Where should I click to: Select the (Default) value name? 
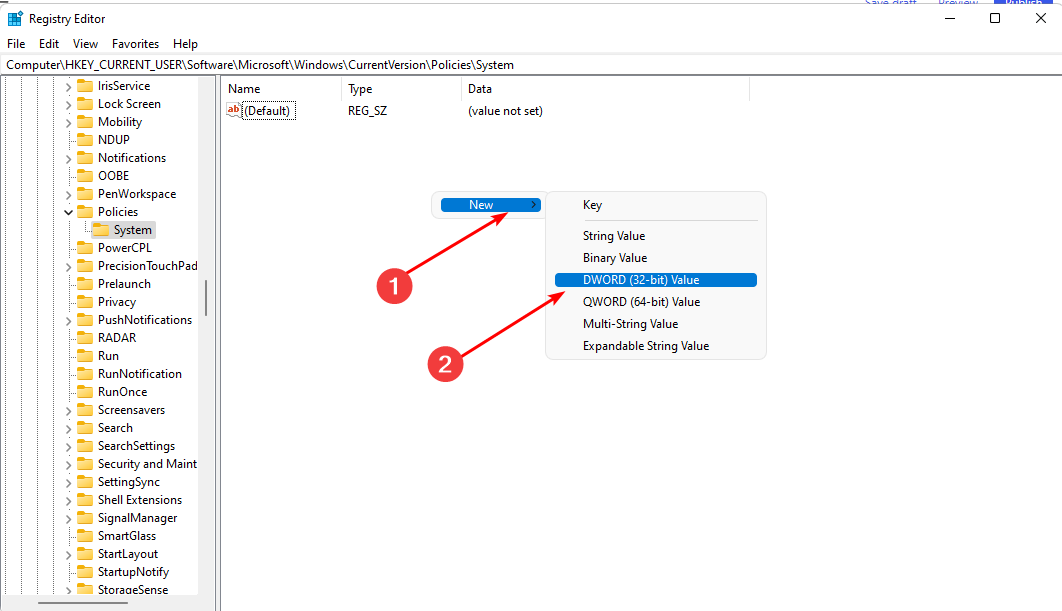[269, 111]
